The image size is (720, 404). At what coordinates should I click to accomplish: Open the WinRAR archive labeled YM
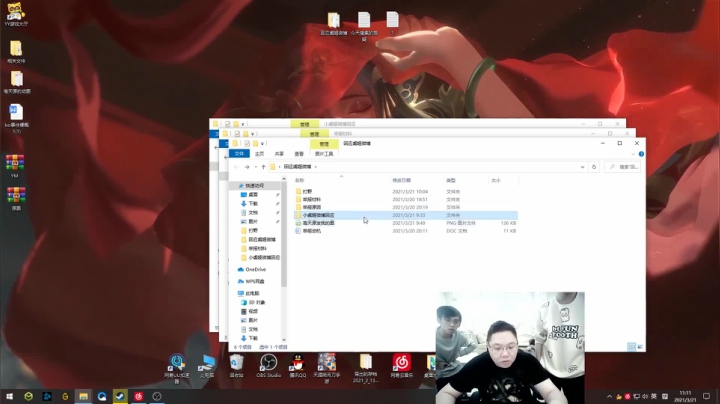click(15, 166)
